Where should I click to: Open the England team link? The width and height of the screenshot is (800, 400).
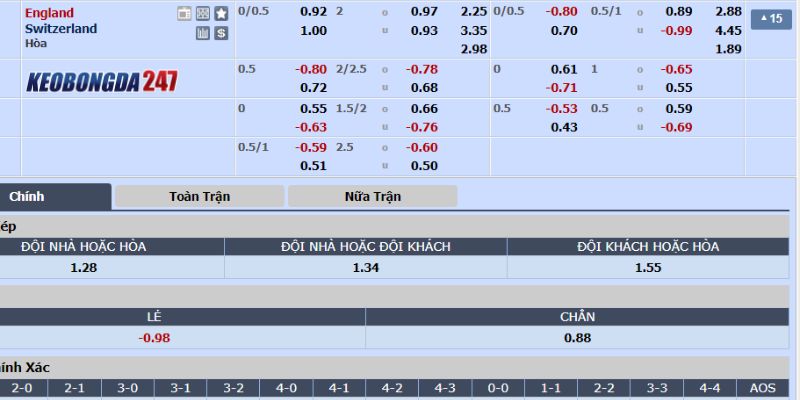49,13
